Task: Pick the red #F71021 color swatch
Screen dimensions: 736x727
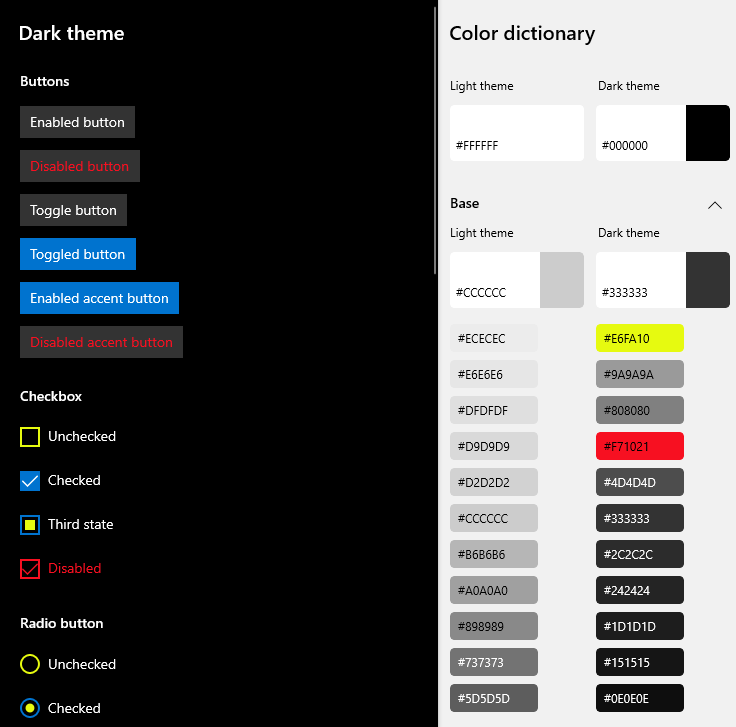Action: [640, 446]
